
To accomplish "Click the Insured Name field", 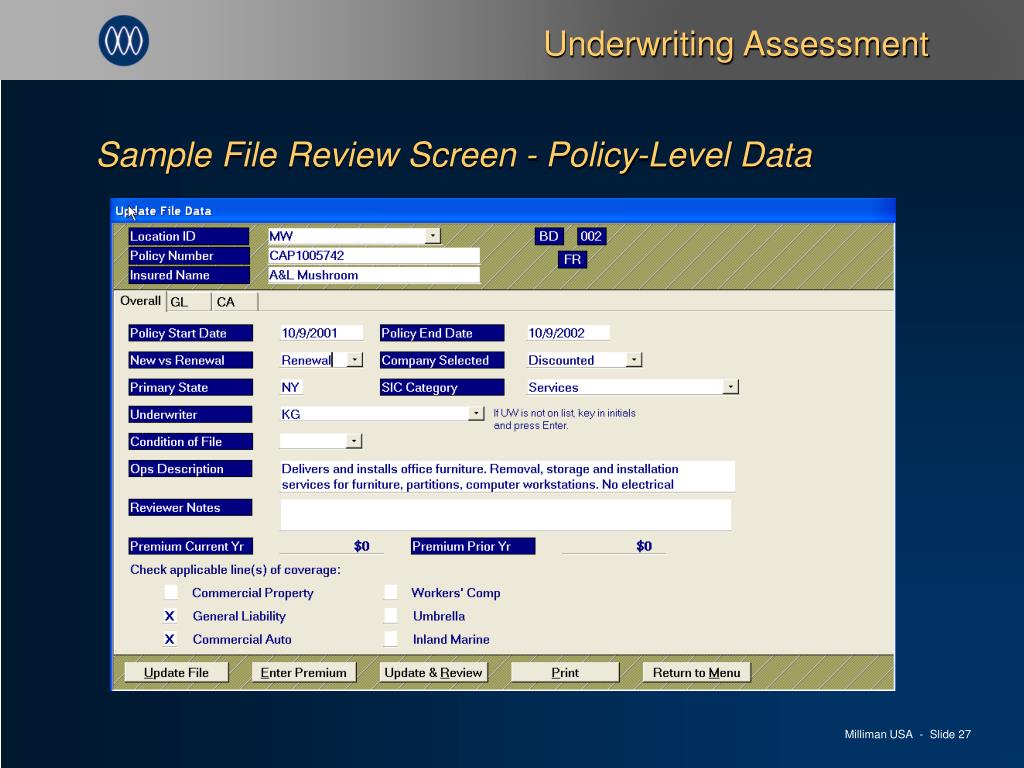I will (374, 275).
